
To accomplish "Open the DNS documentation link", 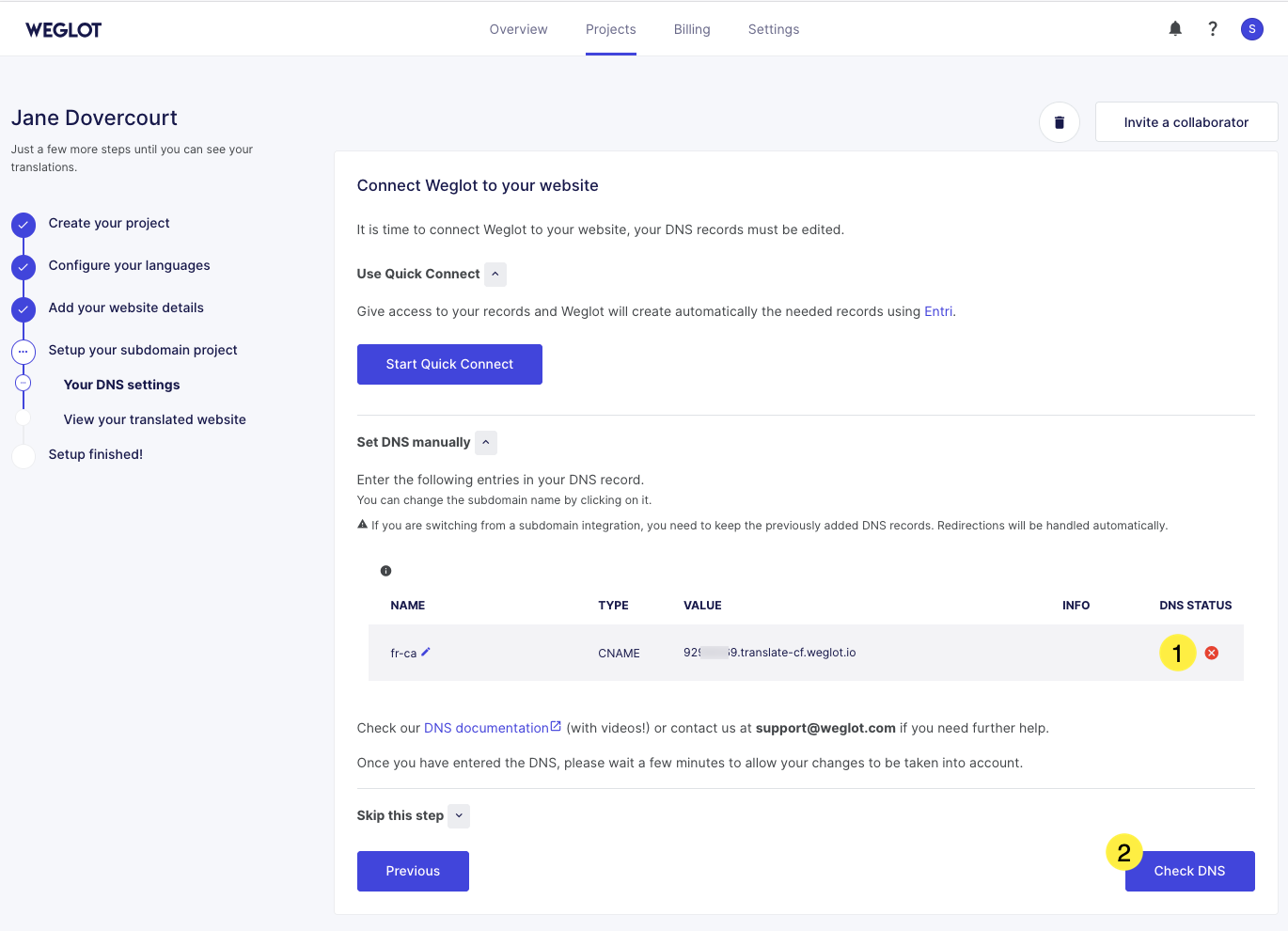I will click(486, 728).
